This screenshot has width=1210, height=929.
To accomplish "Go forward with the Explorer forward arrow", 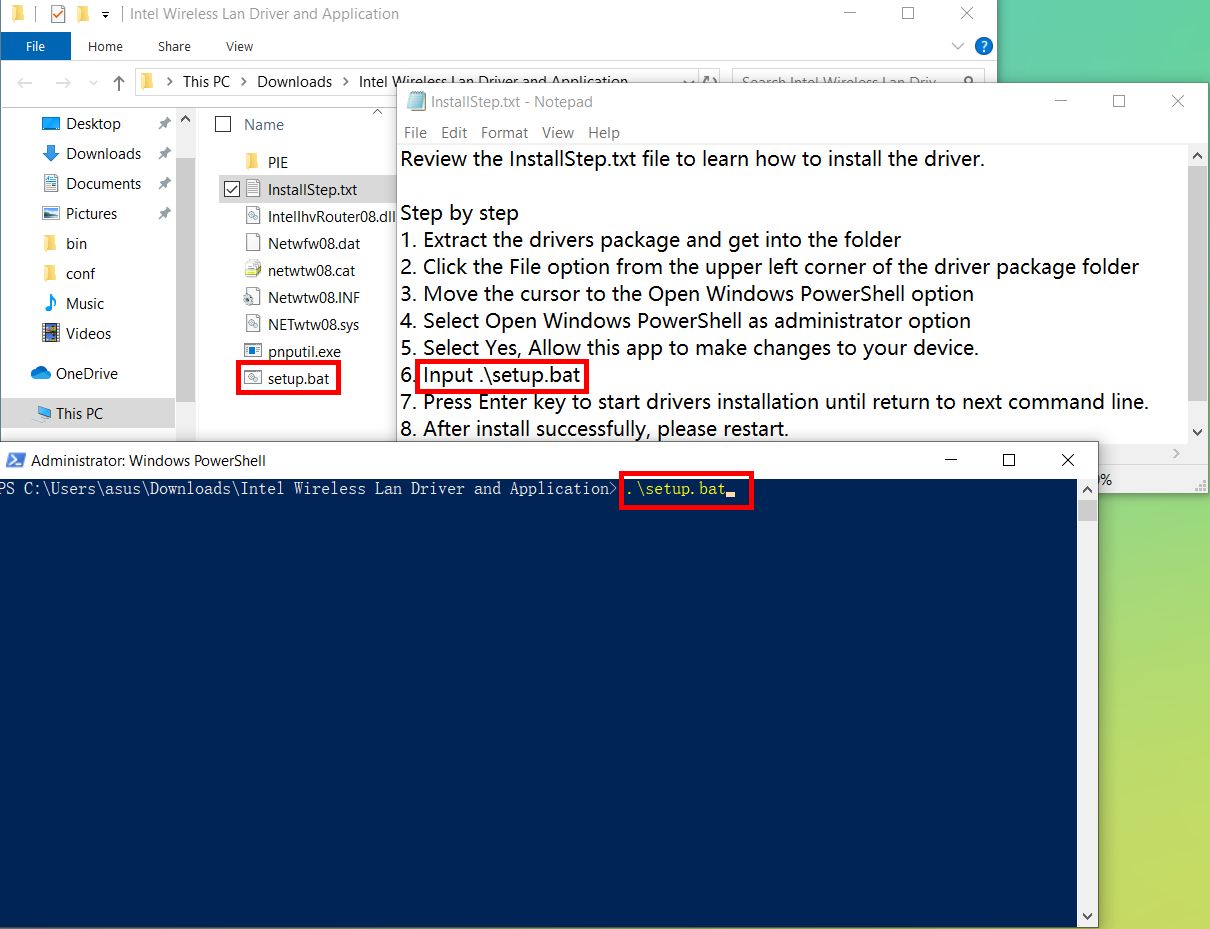I will [63, 83].
